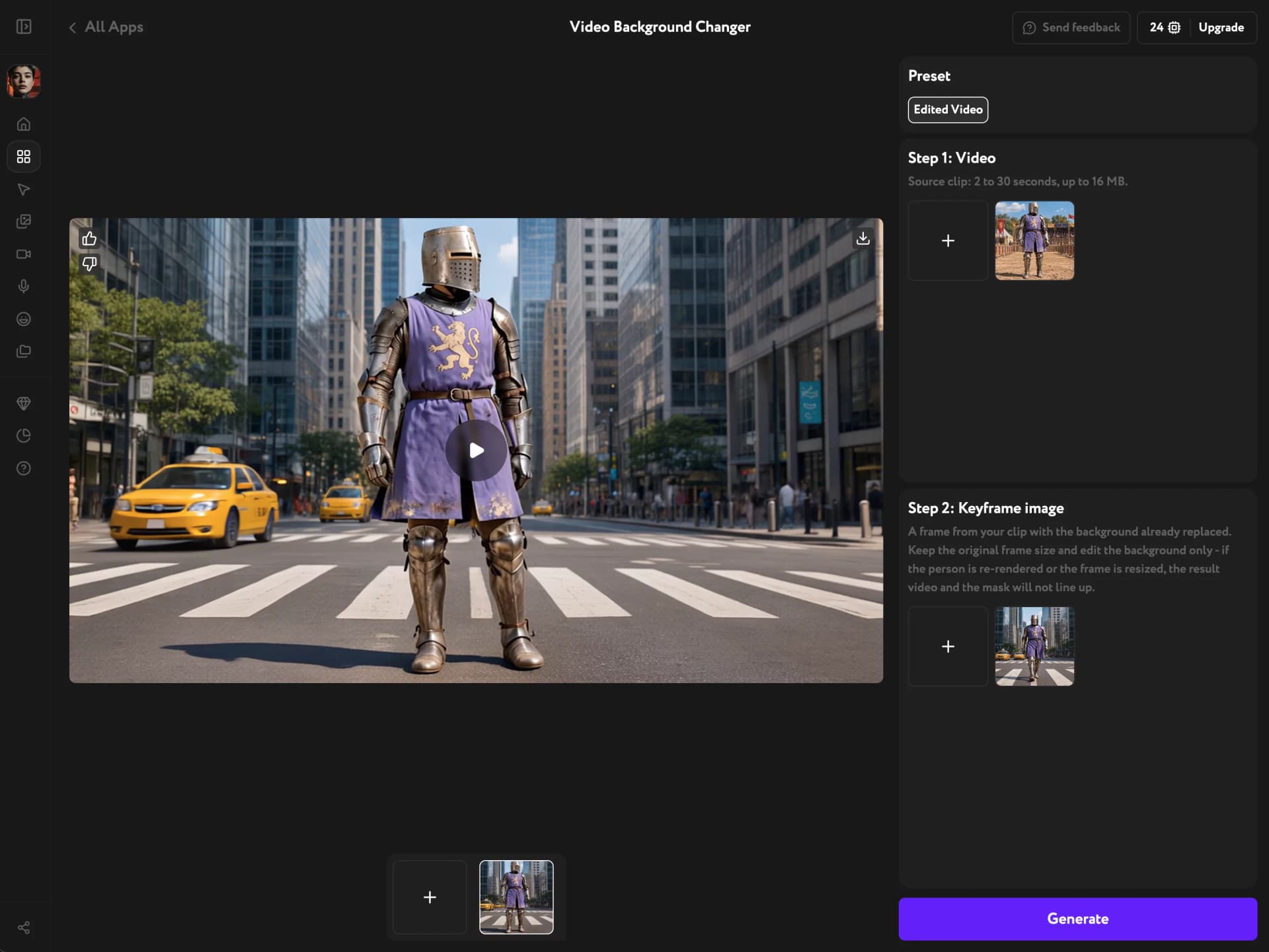Open the microphone audio icon
Screen dimensions: 1269x952
[x=24, y=286]
